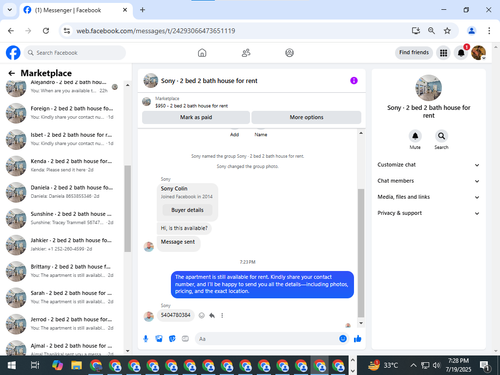500x375 pixels.
Task: Open the purple conversation info icon
Action: point(354,81)
